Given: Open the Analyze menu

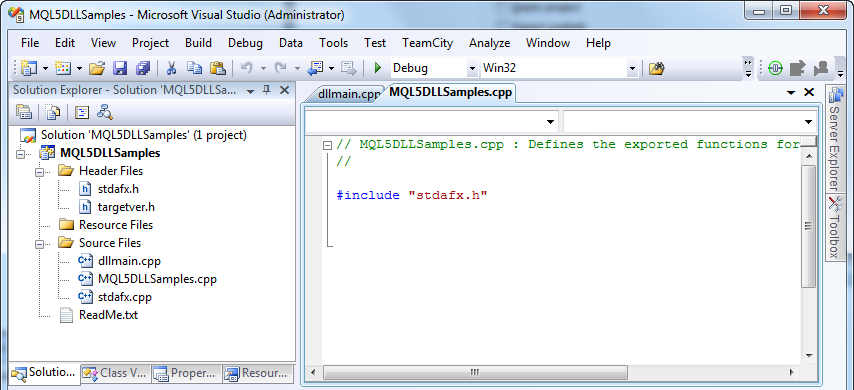Looking at the screenshot, I should [x=490, y=42].
